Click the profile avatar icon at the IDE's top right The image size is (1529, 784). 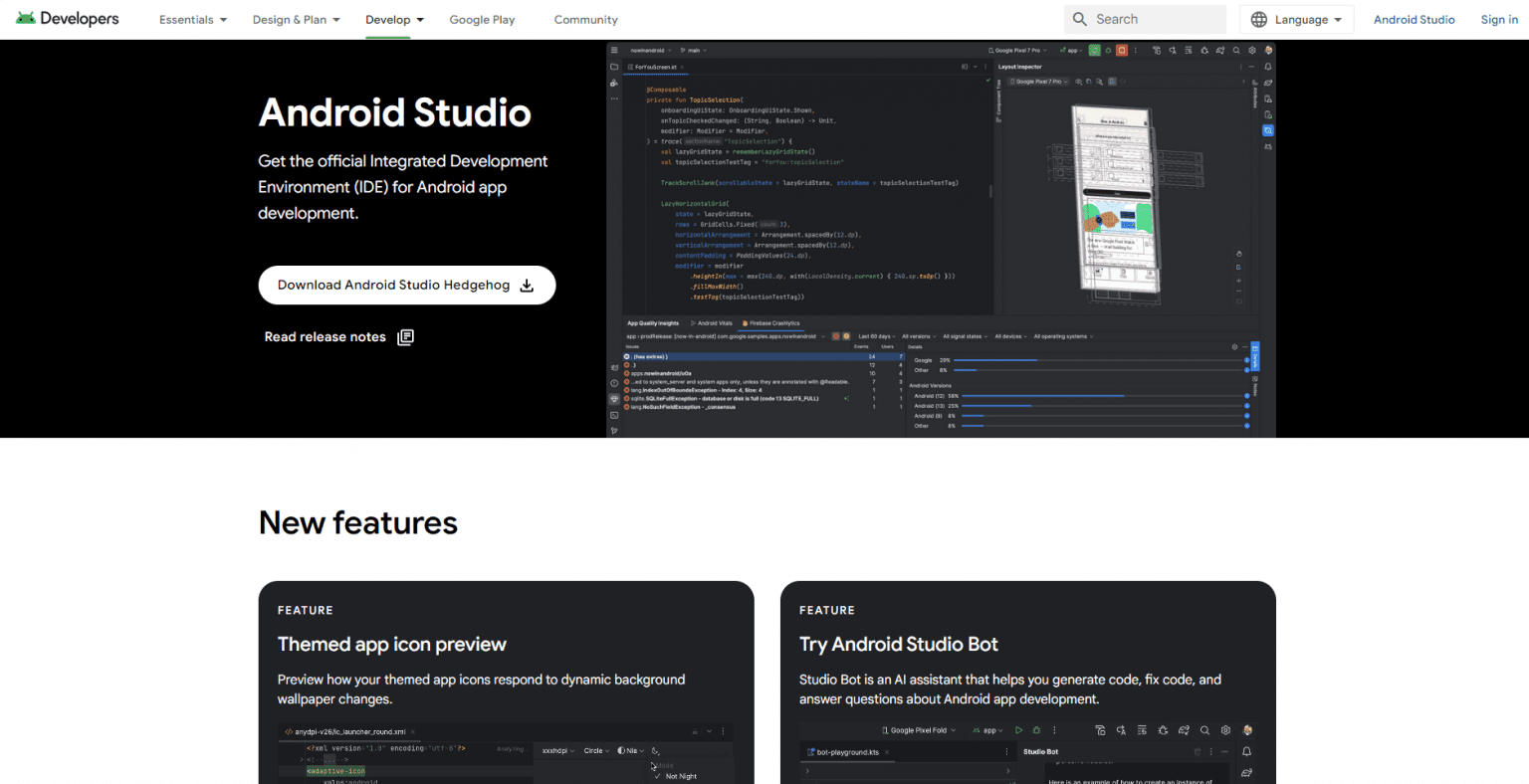[x=1268, y=50]
